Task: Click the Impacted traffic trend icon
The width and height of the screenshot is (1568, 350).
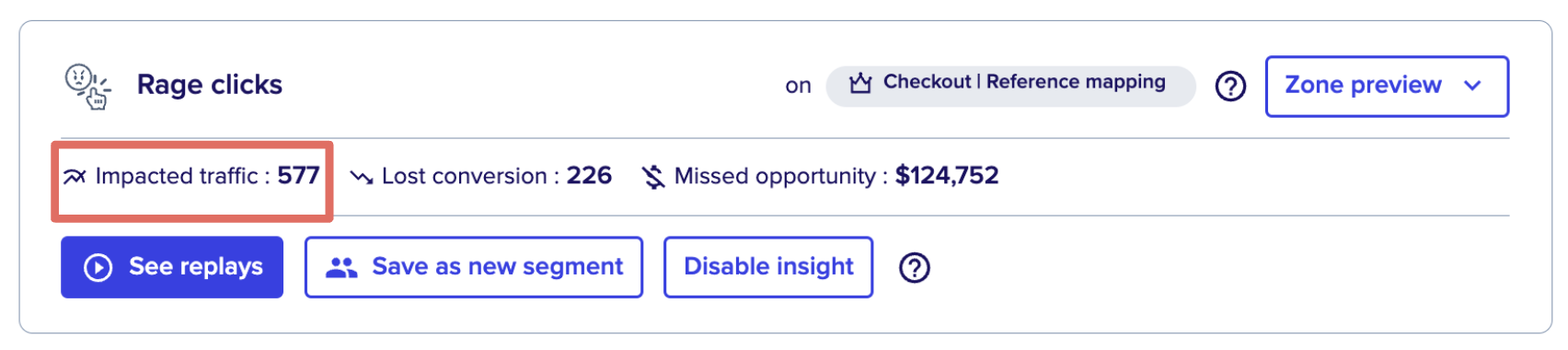Action: pyautogui.click(x=74, y=176)
